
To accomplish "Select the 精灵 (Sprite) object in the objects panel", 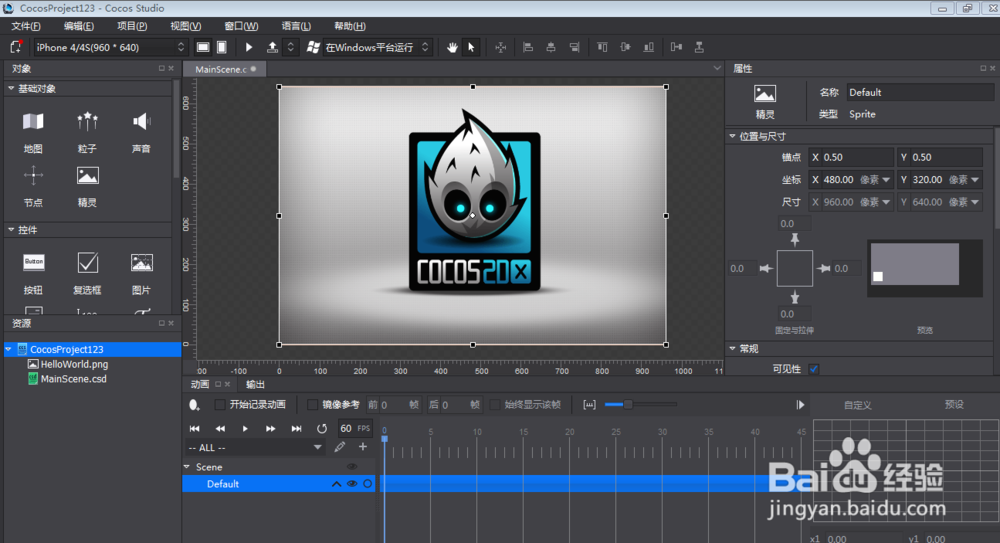I will click(87, 185).
